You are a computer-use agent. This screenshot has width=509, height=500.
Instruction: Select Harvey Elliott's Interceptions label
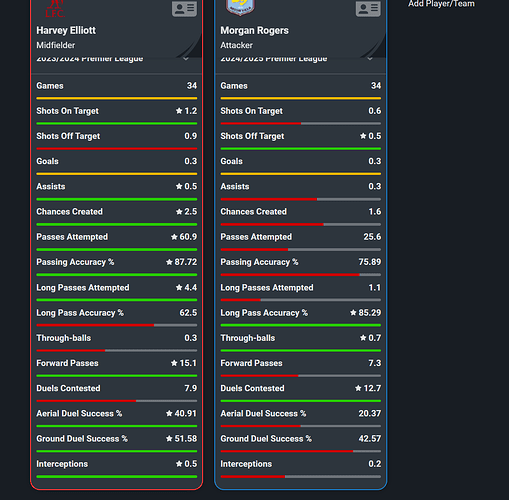point(62,464)
